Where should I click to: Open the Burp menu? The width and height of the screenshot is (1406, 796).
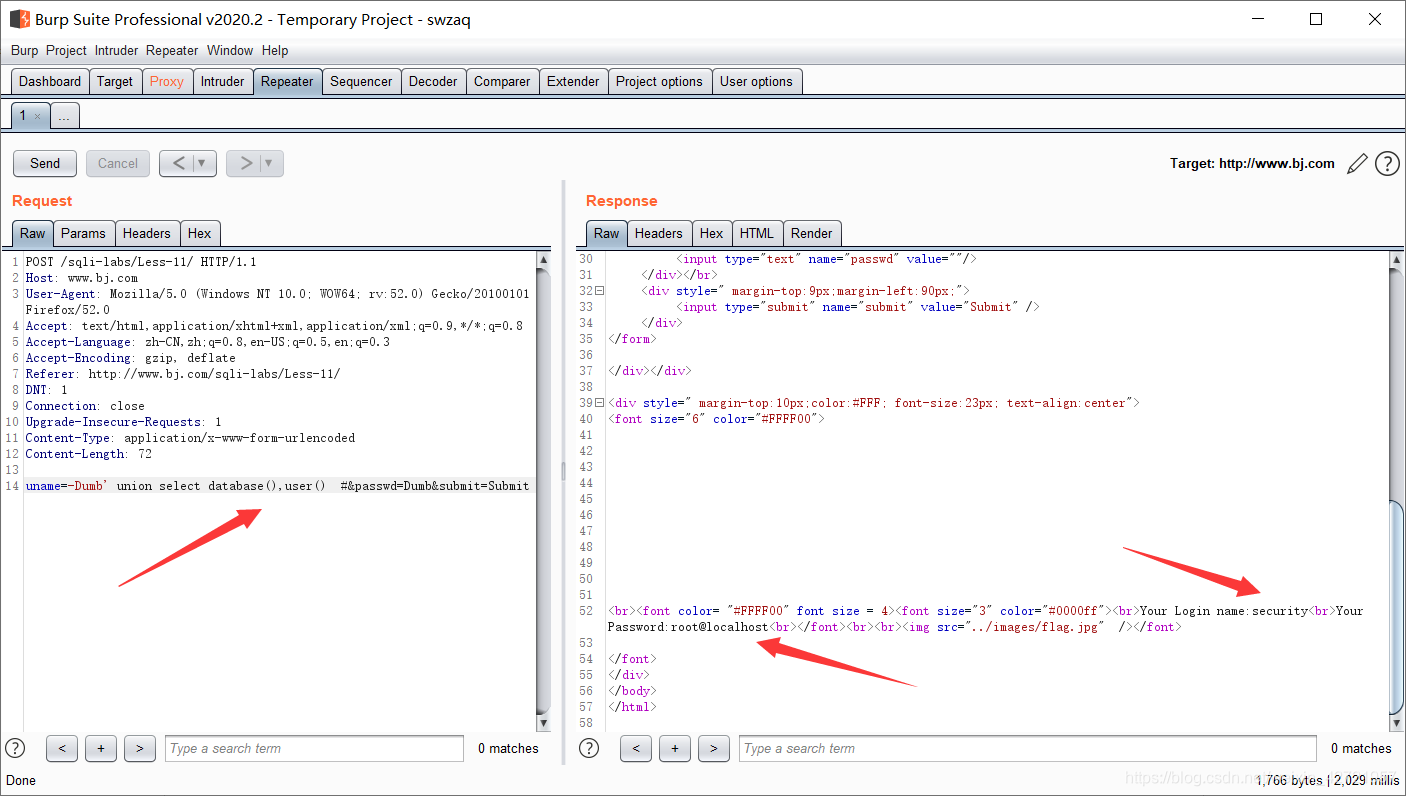[x=25, y=50]
